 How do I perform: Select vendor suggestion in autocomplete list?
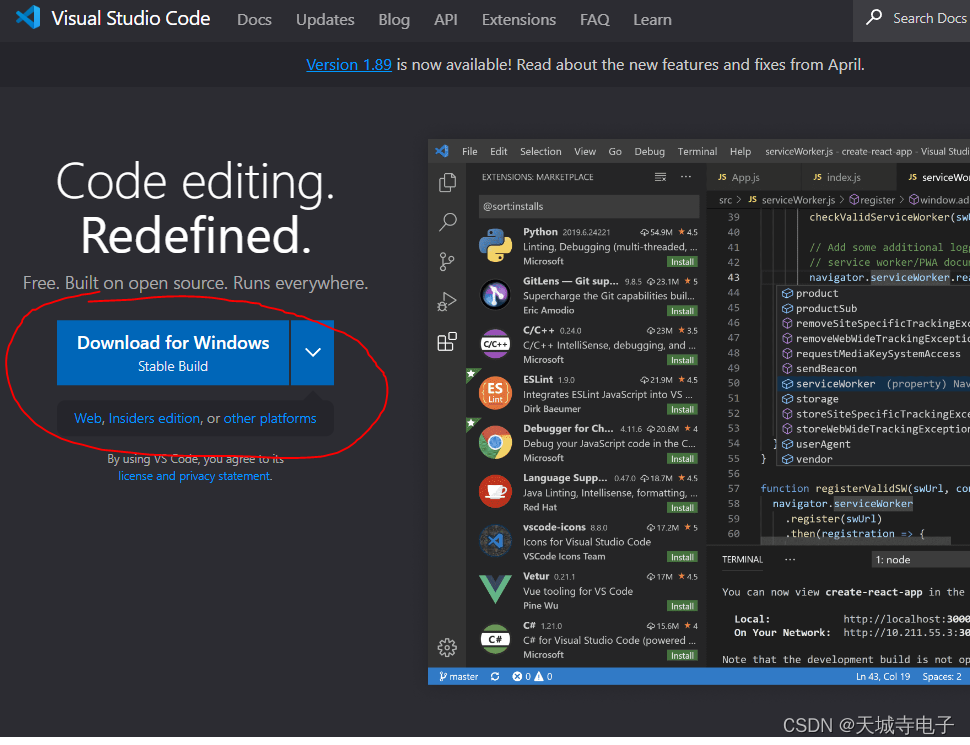tap(873, 459)
